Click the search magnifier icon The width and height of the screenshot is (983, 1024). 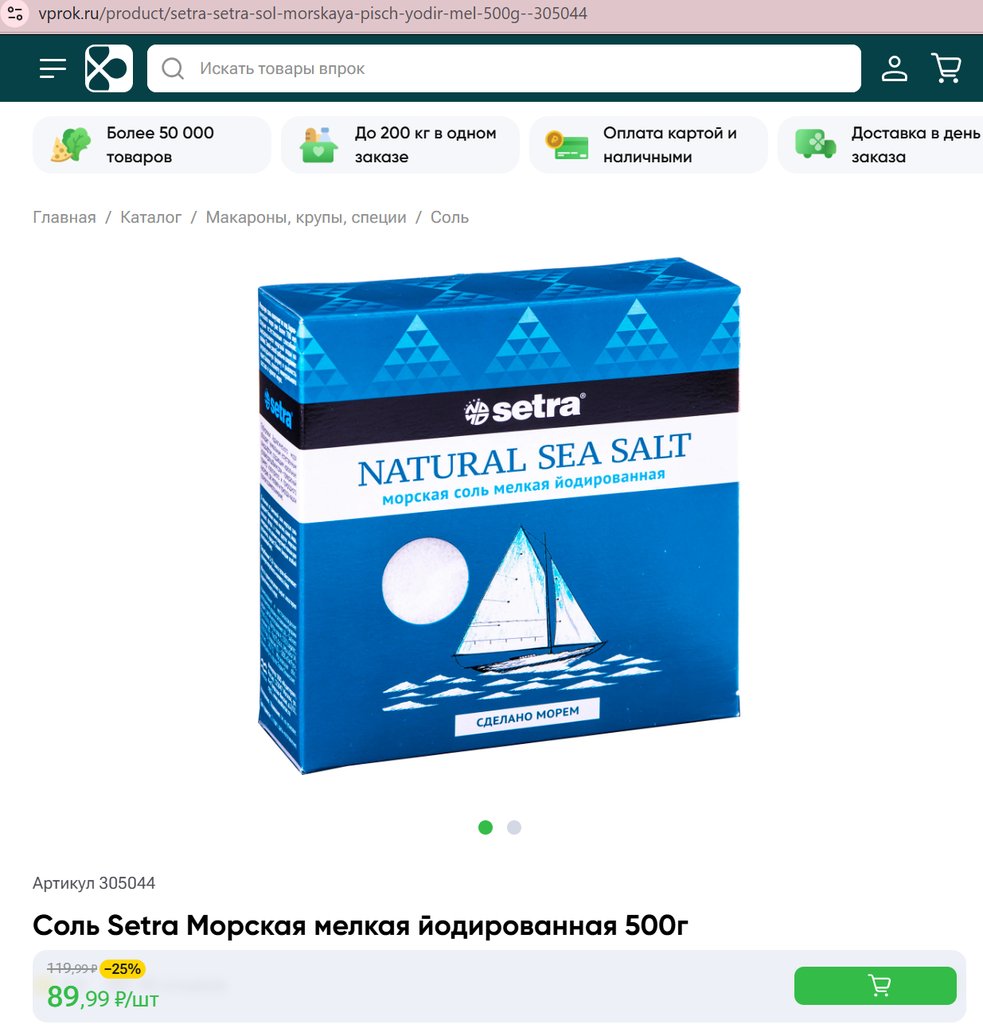point(173,69)
